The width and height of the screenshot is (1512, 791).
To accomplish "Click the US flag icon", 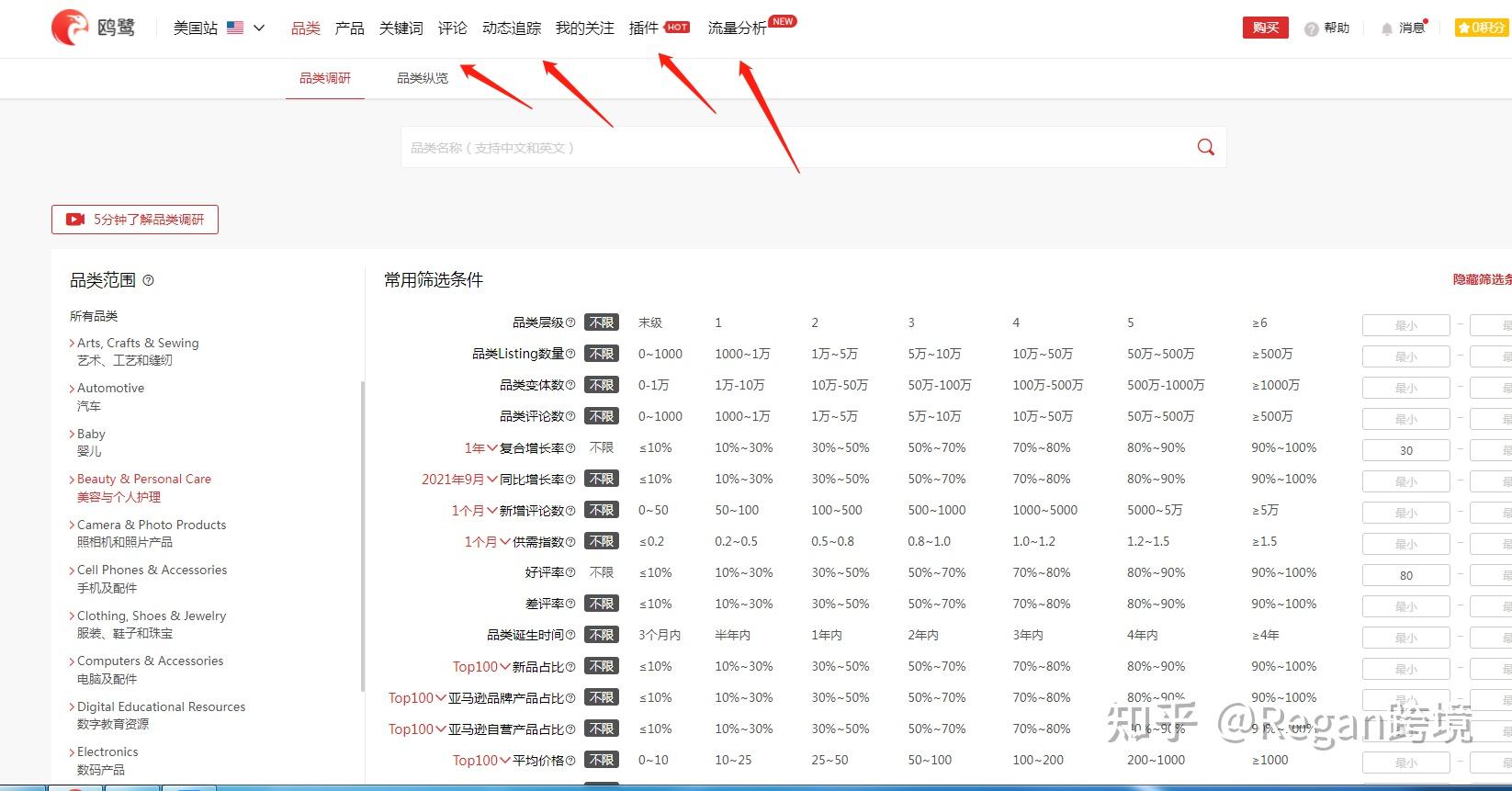I will point(235,28).
